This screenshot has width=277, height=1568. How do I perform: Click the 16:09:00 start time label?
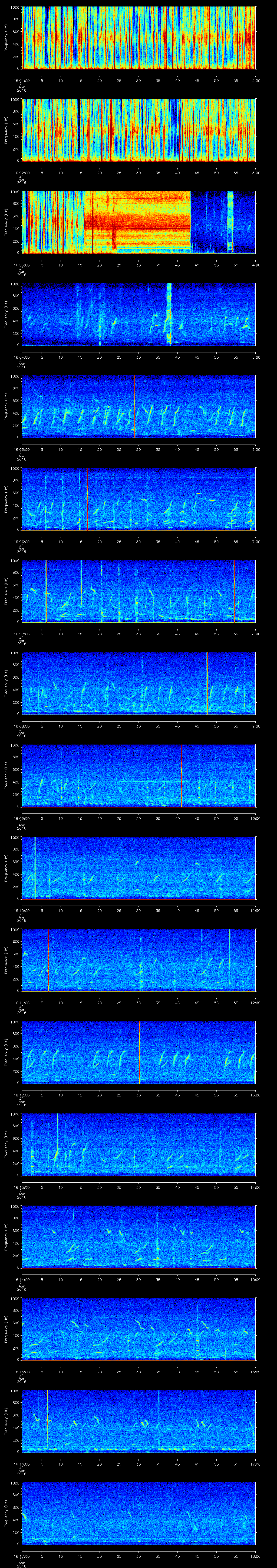coord(21,818)
